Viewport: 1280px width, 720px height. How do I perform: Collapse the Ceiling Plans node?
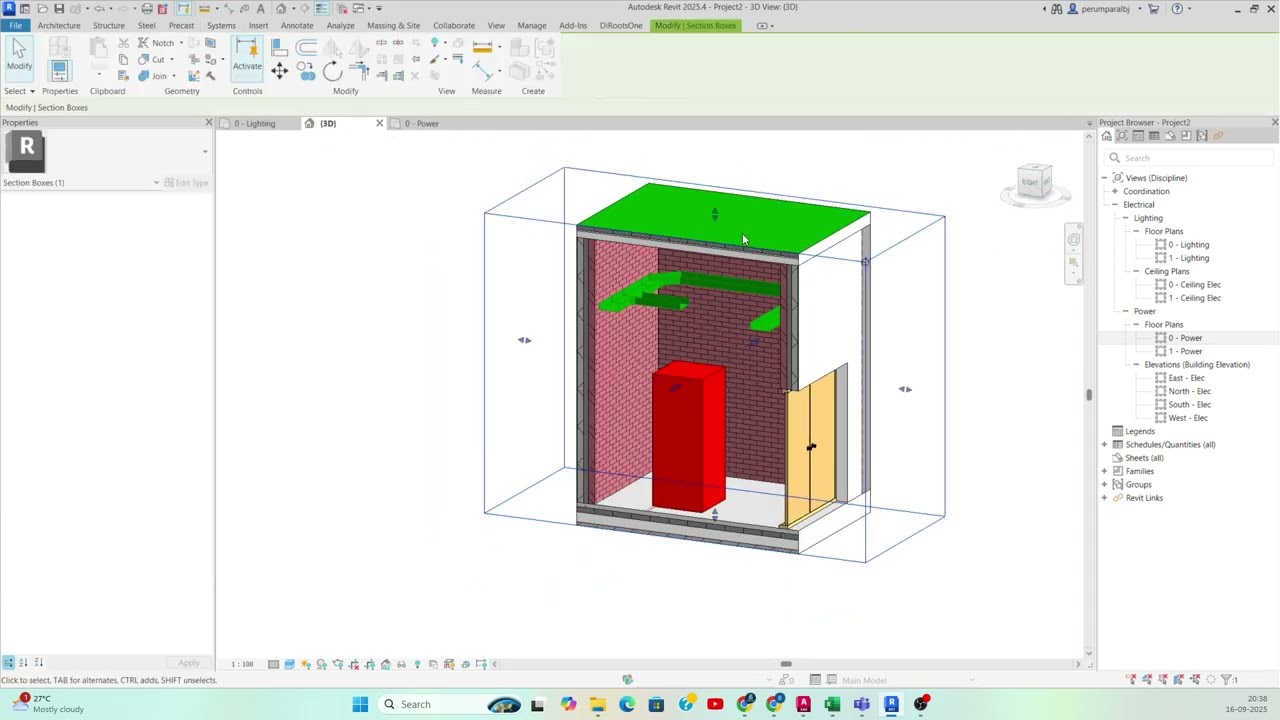coord(1137,271)
